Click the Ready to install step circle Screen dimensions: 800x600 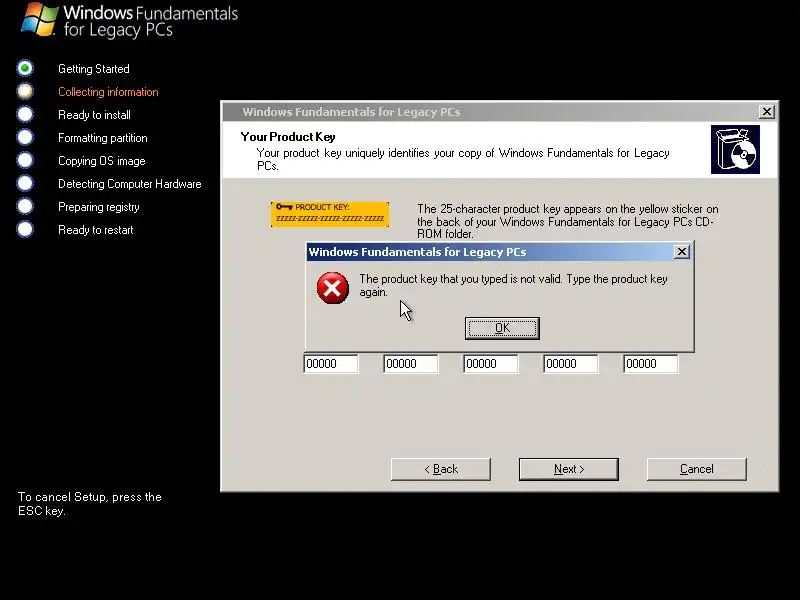[24, 114]
